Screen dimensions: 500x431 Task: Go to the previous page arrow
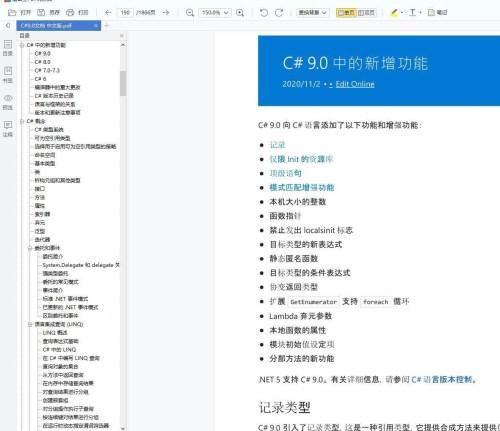point(108,13)
